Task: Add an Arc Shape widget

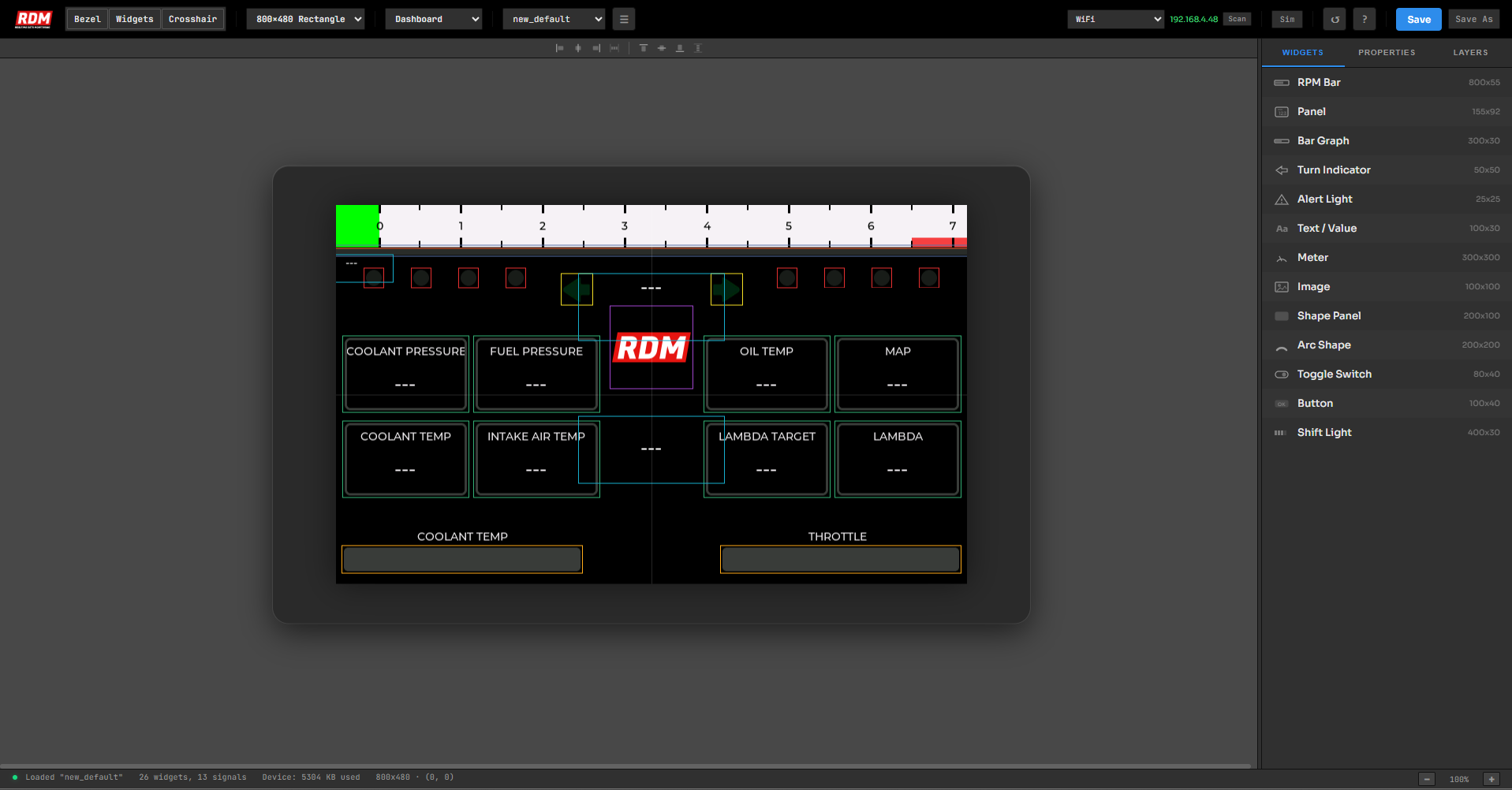Action: tap(1387, 345)
